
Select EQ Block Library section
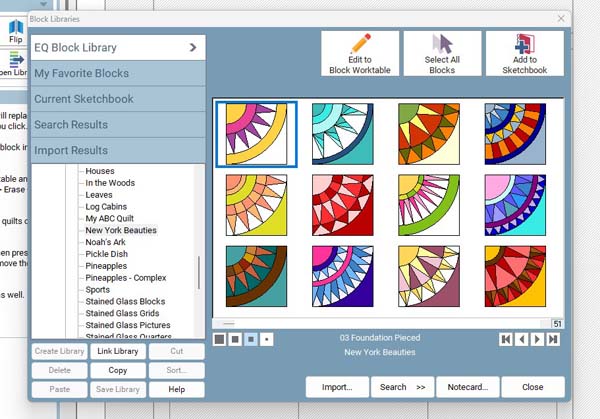[x=118, y=47]
